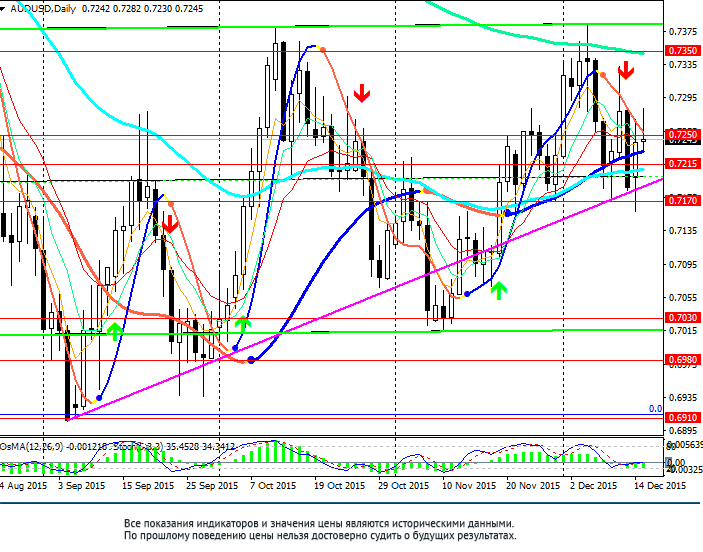Click the green buy arrow near 10 Nov 2015

click(499, 291)
